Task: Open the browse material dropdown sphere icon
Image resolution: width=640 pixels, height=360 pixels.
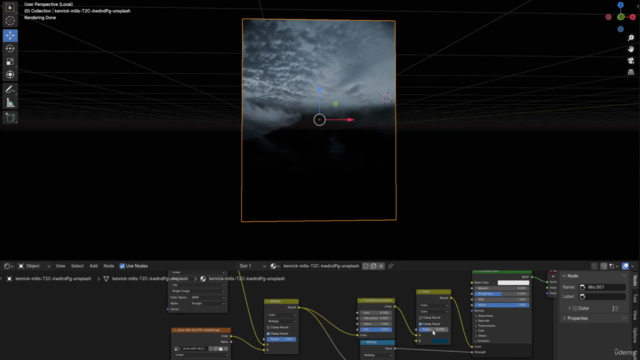Action: 275,266
